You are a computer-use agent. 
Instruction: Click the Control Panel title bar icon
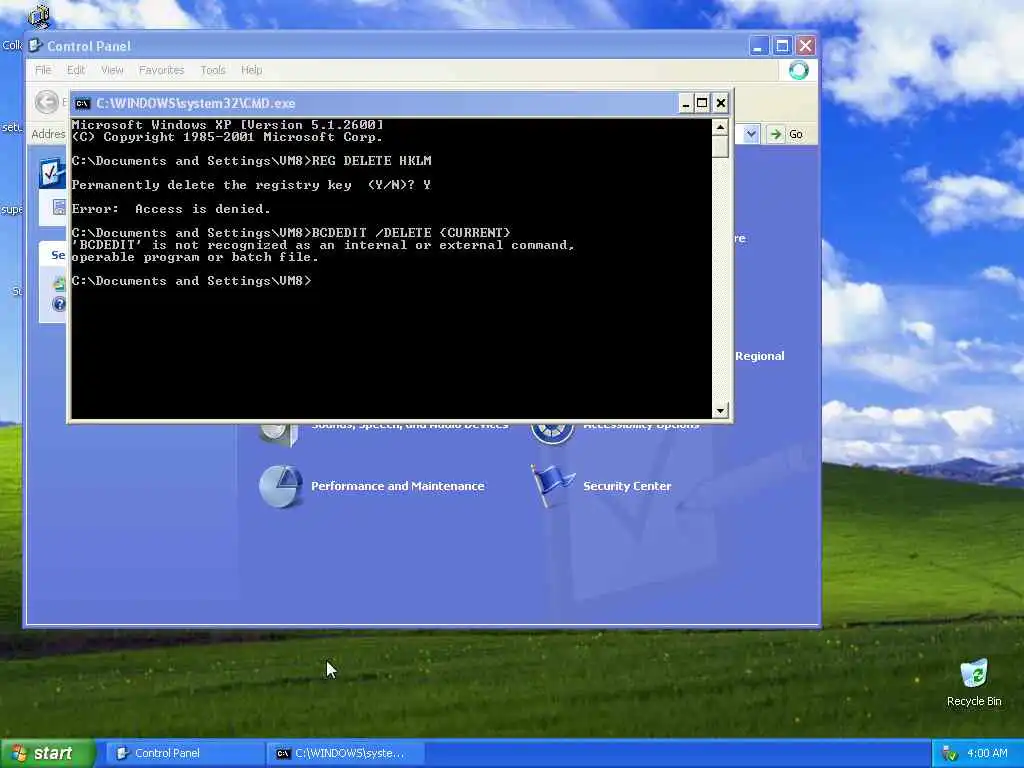click(35, 46)
